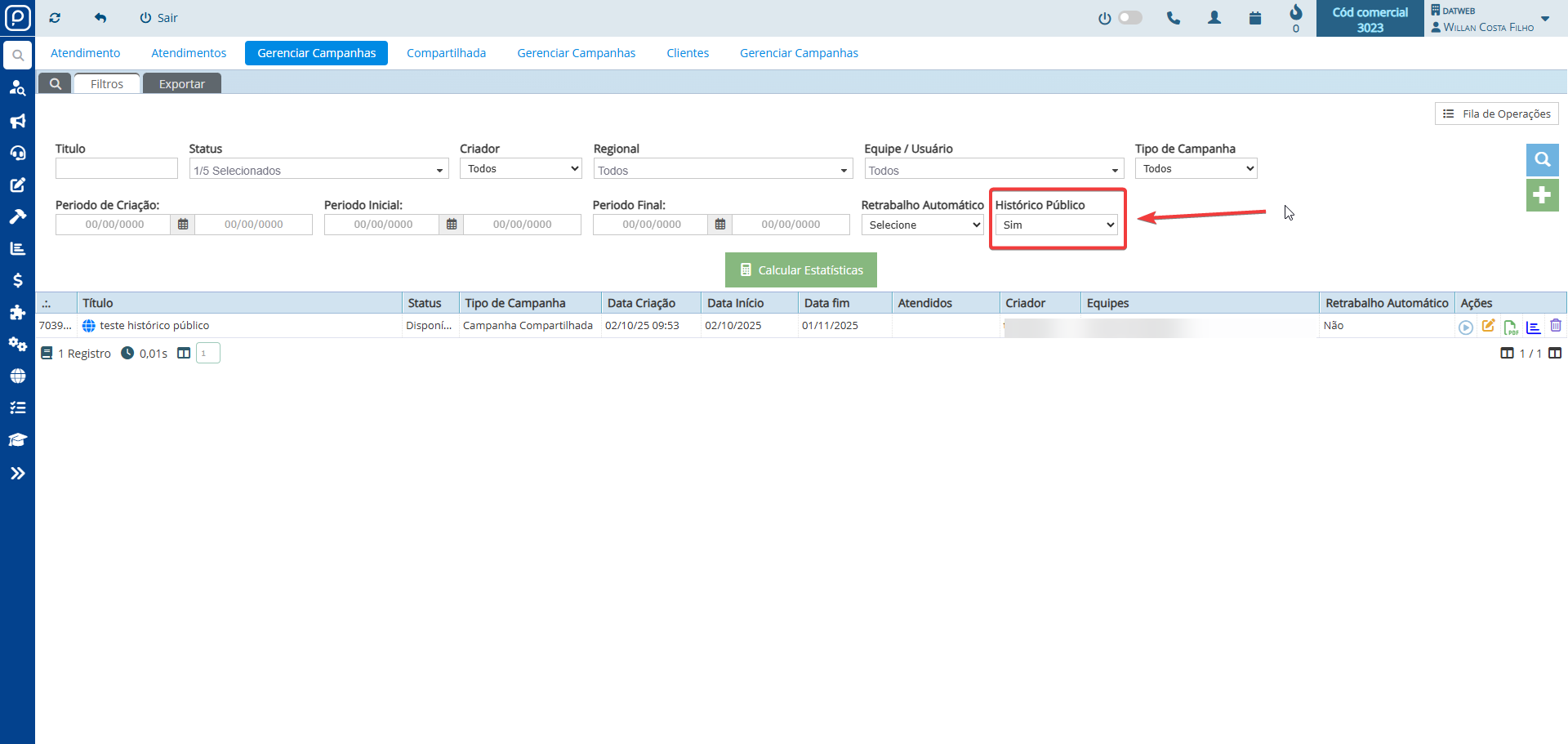Click the blue magnifier search button
1568x744 pixels.
1542,160
